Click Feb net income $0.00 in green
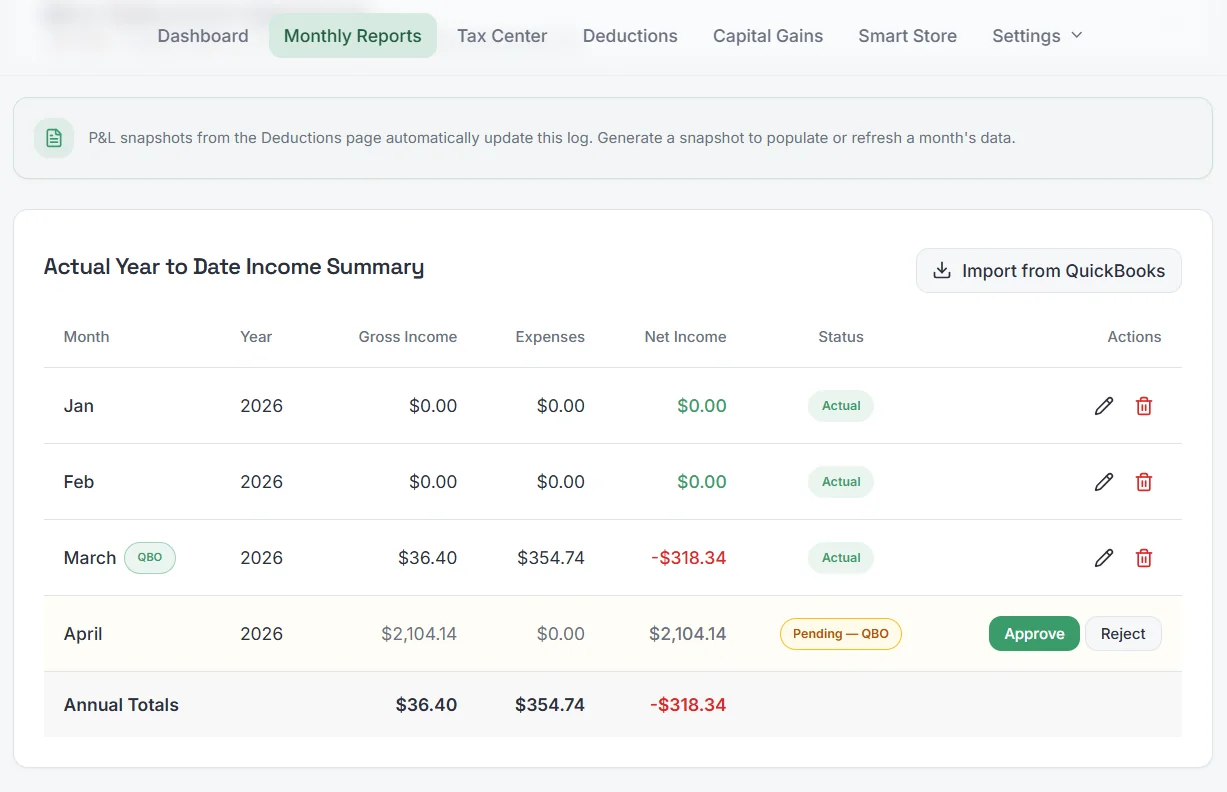Viewport: 1227px width, 792px height. 702,482
